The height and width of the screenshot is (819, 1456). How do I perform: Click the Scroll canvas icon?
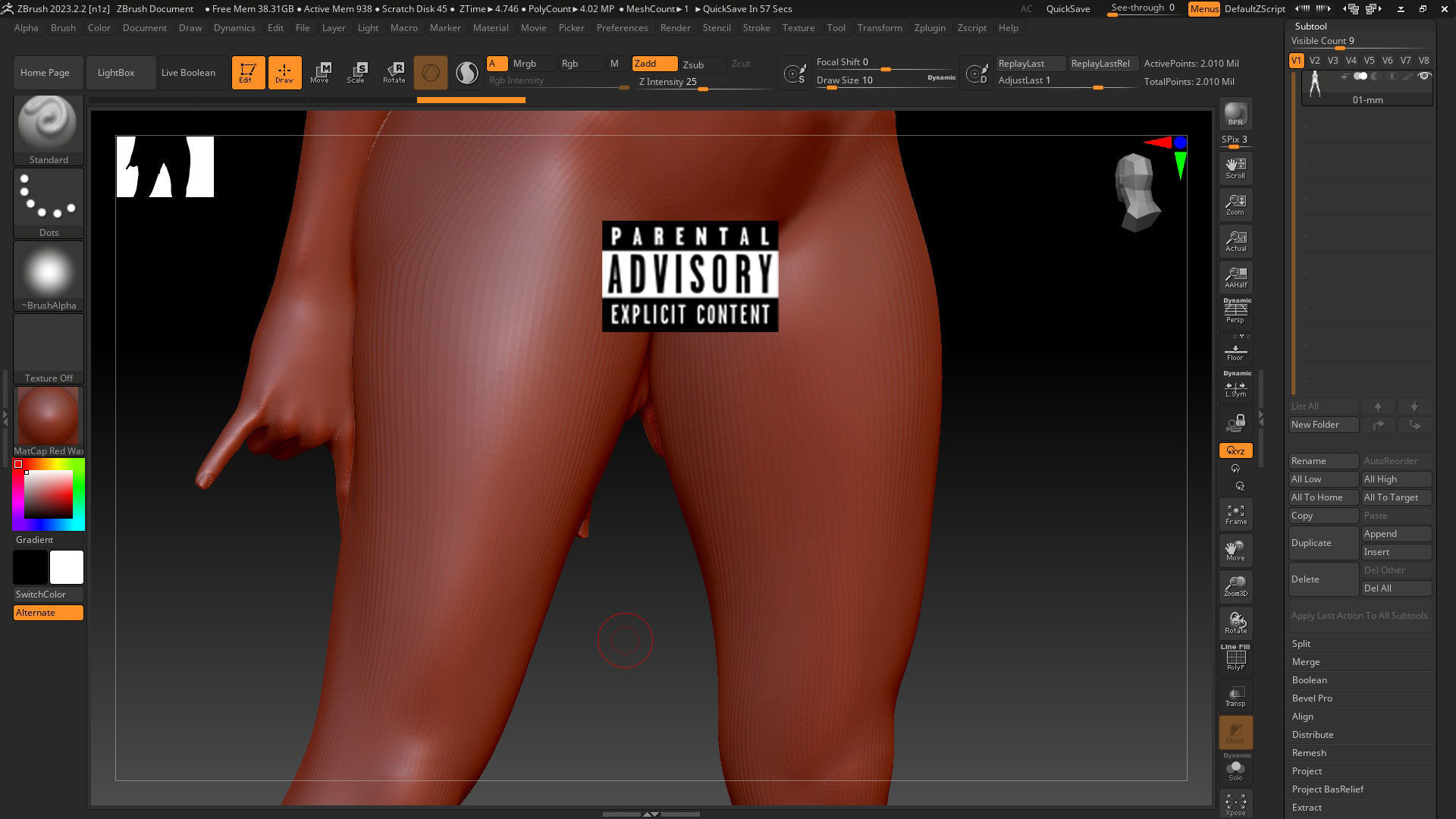(1235, 168)
